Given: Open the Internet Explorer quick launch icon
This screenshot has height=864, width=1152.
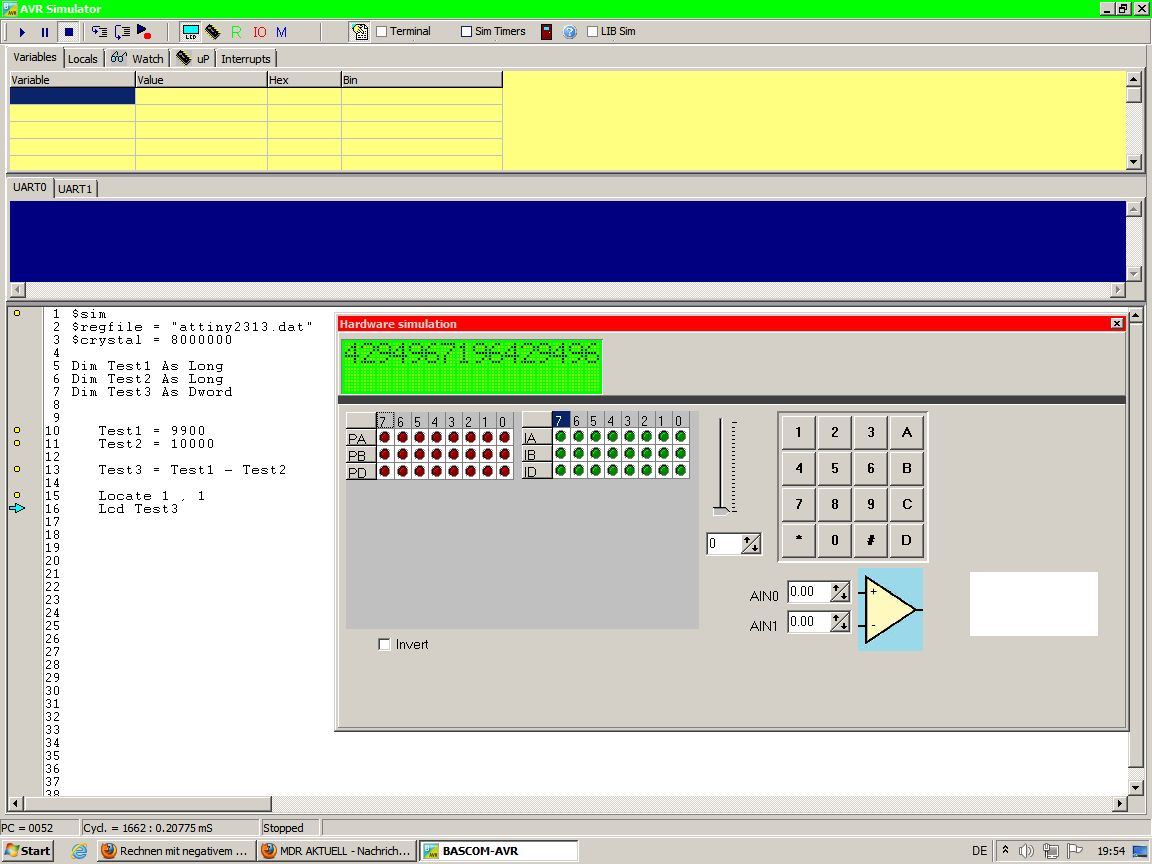Looking at the screenshot, I should 79,851.
